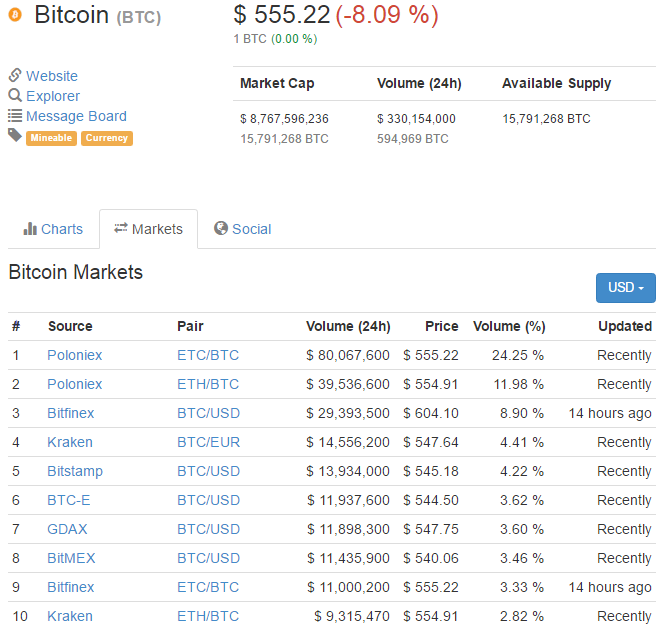Open the Website link
Image resolution: width=669 pixels, height=625 pixels.
pos(51,76)
